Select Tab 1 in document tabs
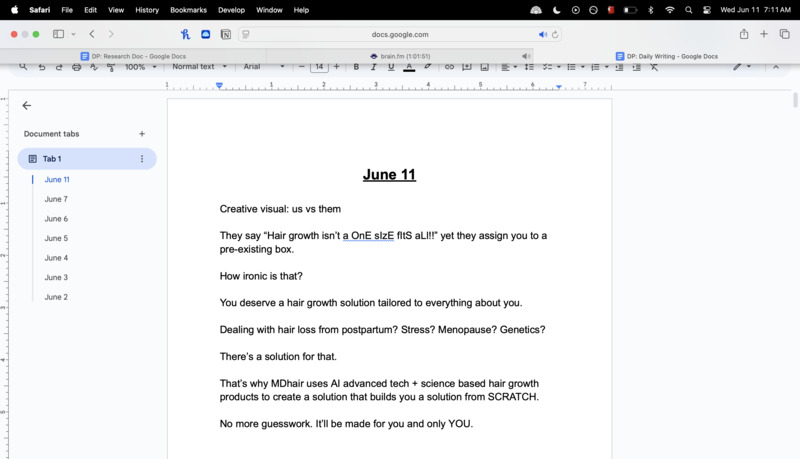The width and height of the screenshot is (800, 459). (87, 159)
